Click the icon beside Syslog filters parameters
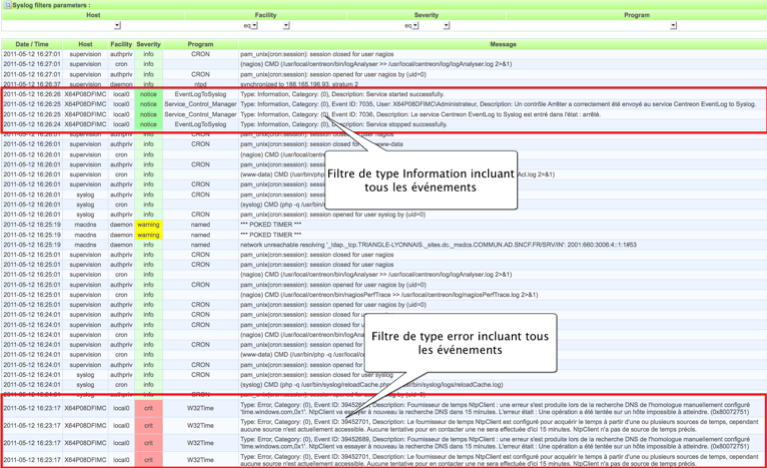This screenshot has height=468, width=767. 5,5
